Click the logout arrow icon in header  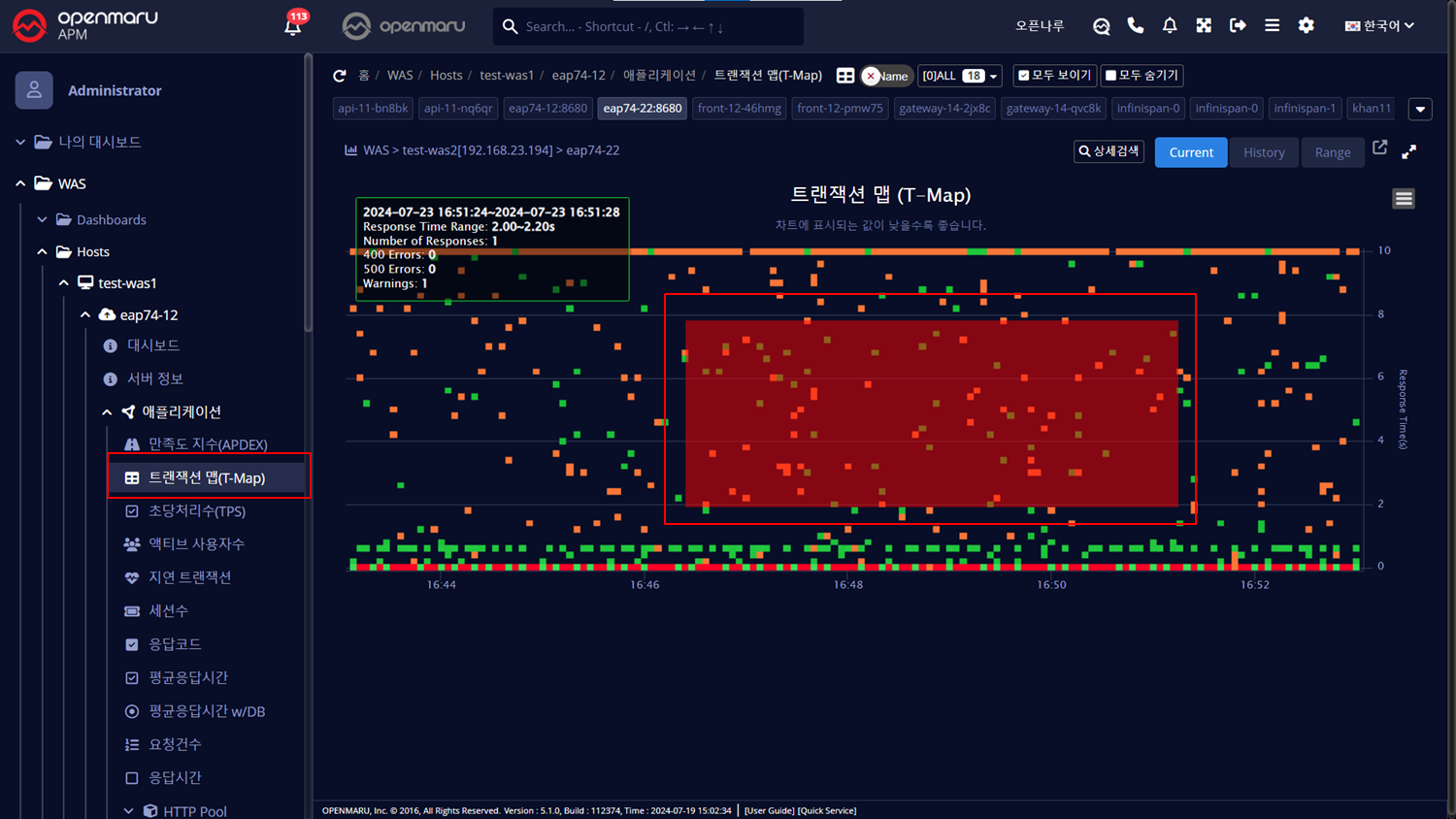(1238, 26)
